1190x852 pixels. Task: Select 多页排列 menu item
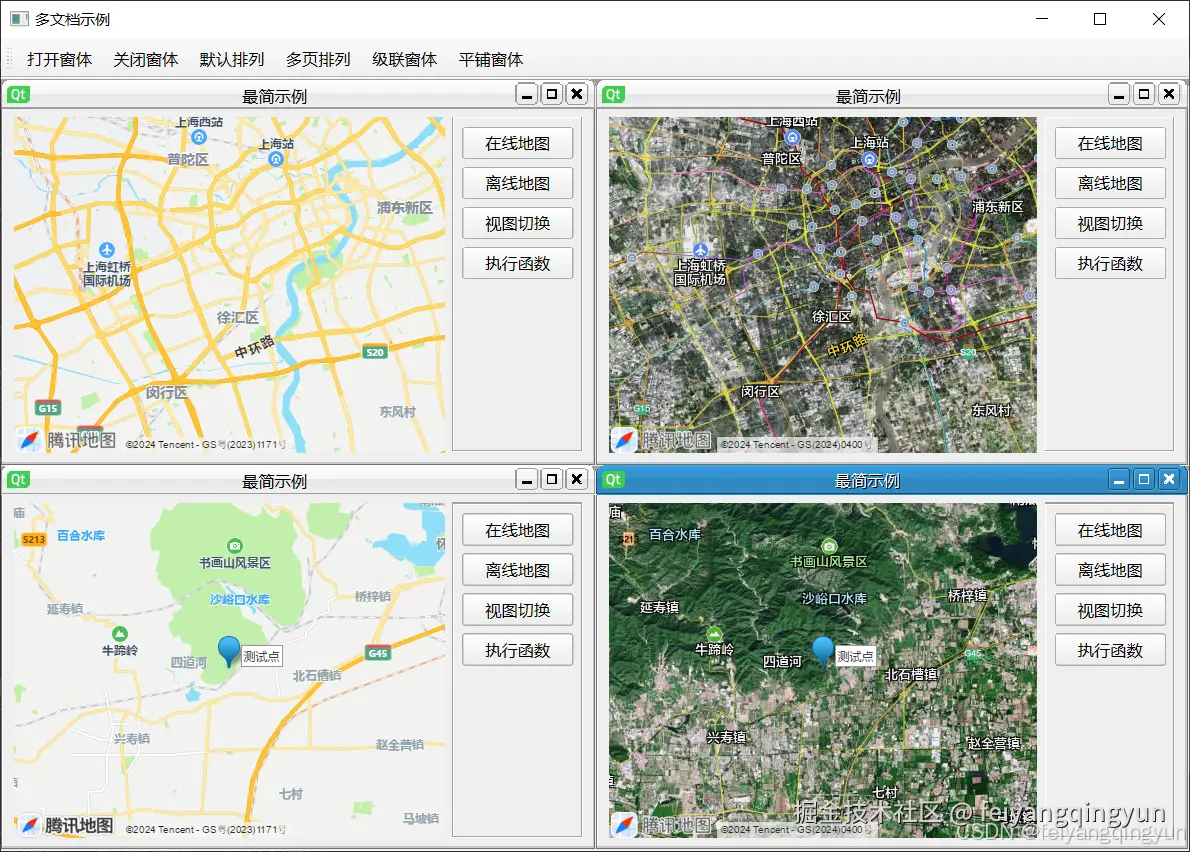318,59
